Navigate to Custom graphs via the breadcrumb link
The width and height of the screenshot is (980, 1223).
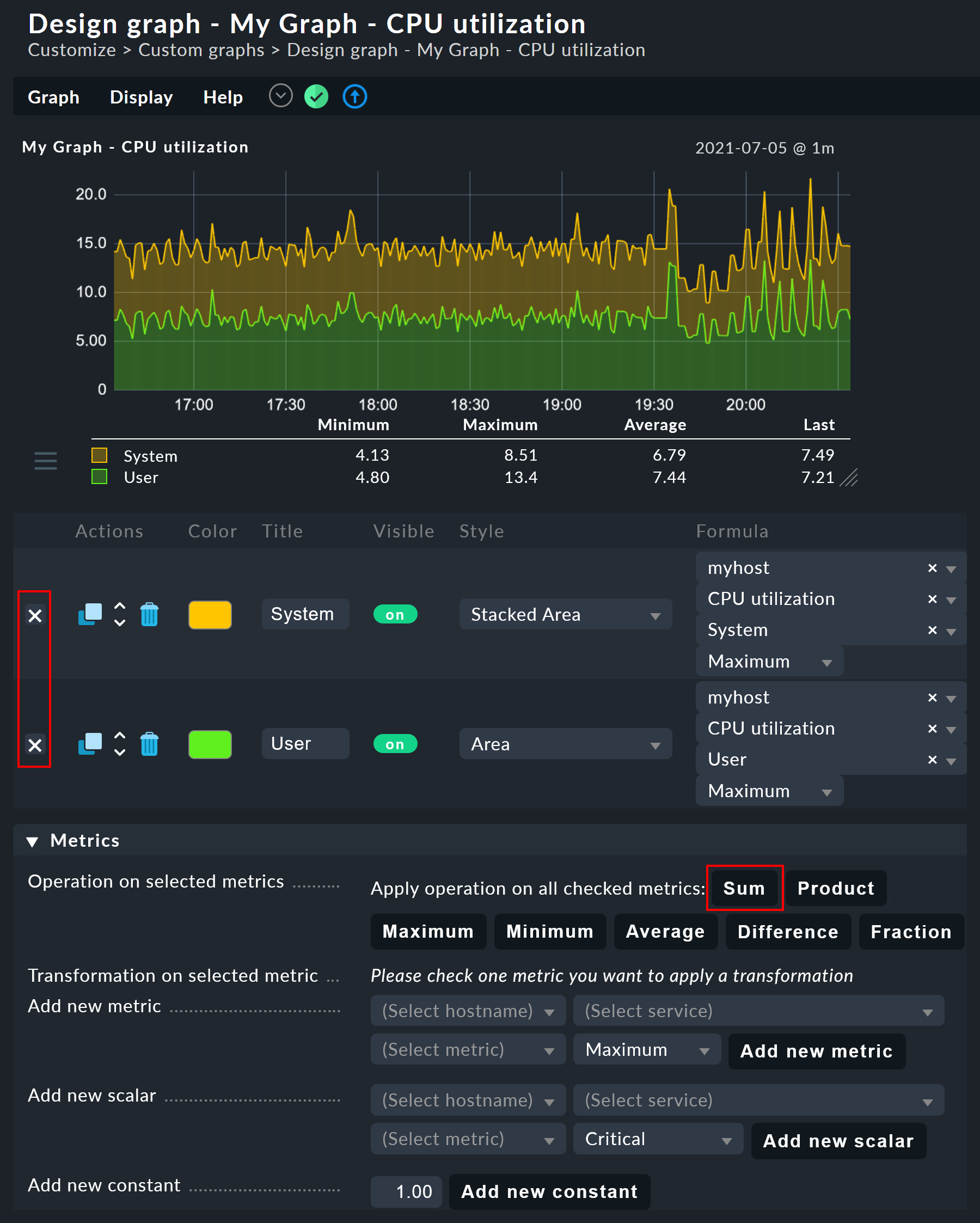(201, 50)
